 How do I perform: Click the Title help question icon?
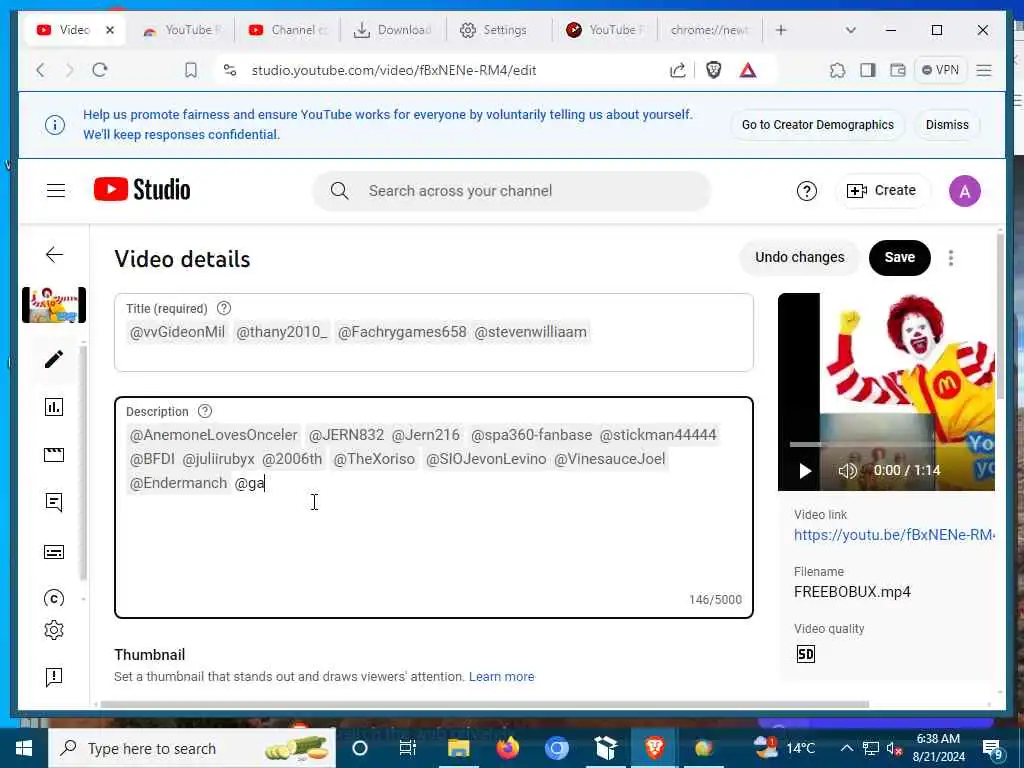[224, 308]
